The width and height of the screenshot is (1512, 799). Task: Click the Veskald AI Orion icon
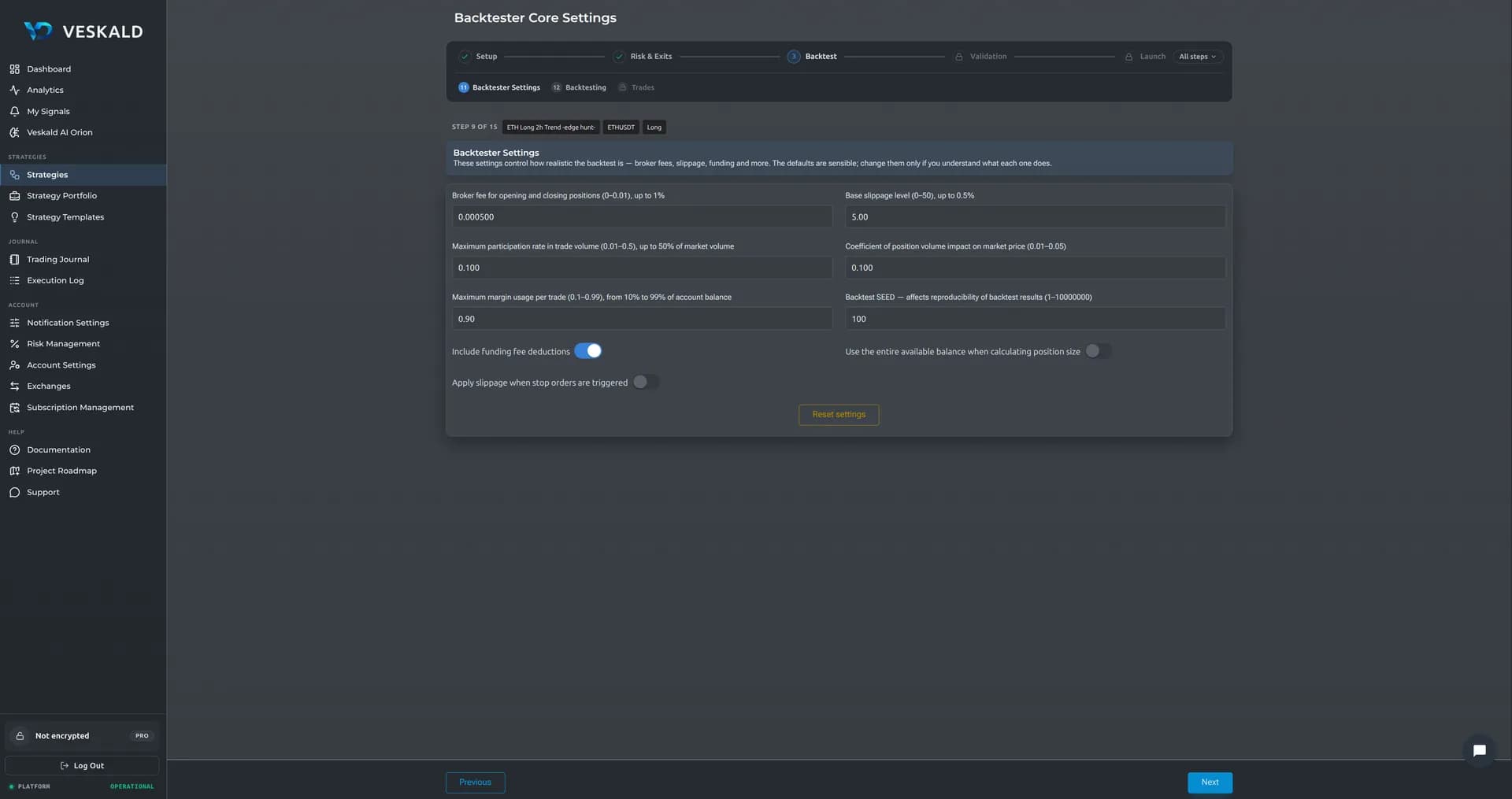[14, 132]
